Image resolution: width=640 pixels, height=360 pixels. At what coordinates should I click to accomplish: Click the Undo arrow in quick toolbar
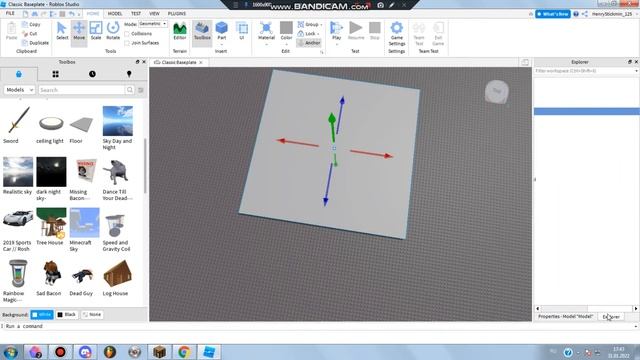tap(72, 14)
